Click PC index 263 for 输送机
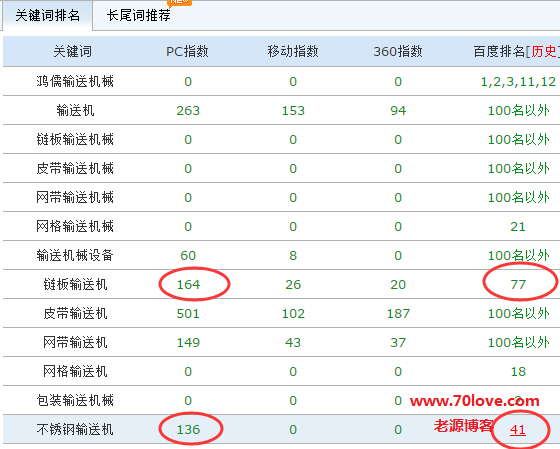Screen dimensions: 560x449 [x=188, y=110]
